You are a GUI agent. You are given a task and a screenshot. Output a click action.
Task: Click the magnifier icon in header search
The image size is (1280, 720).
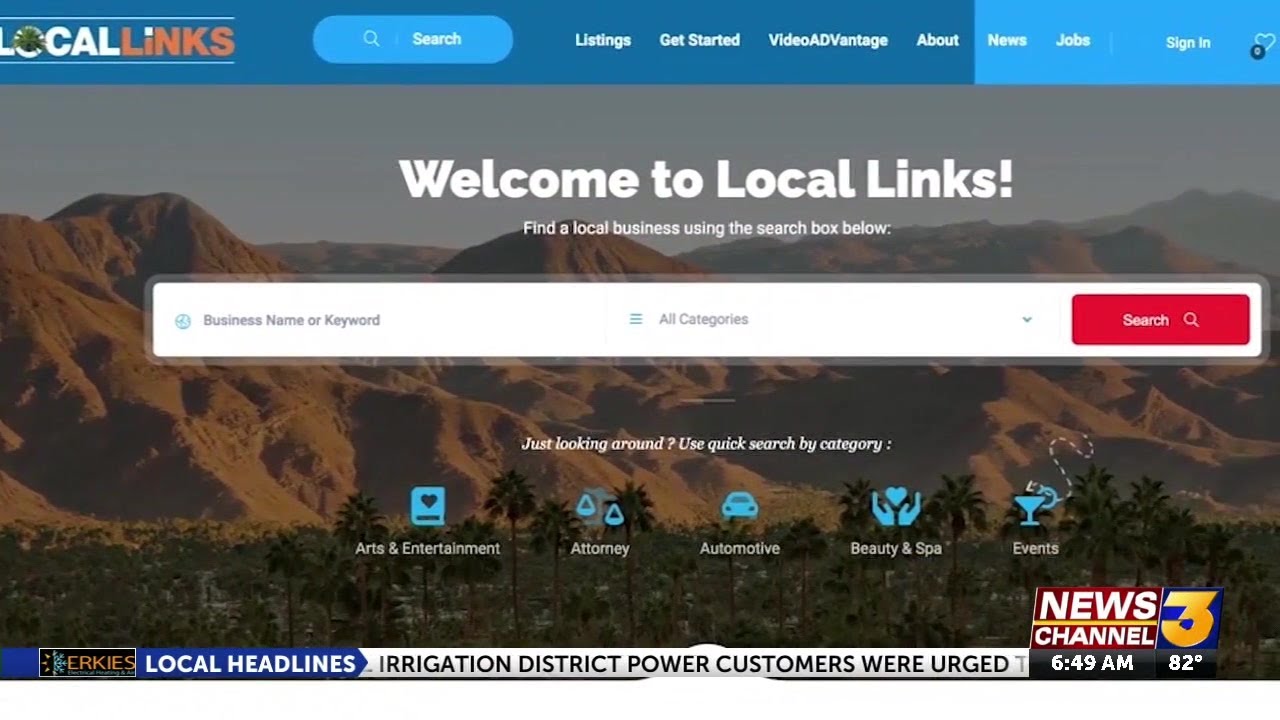coord(371,39)
